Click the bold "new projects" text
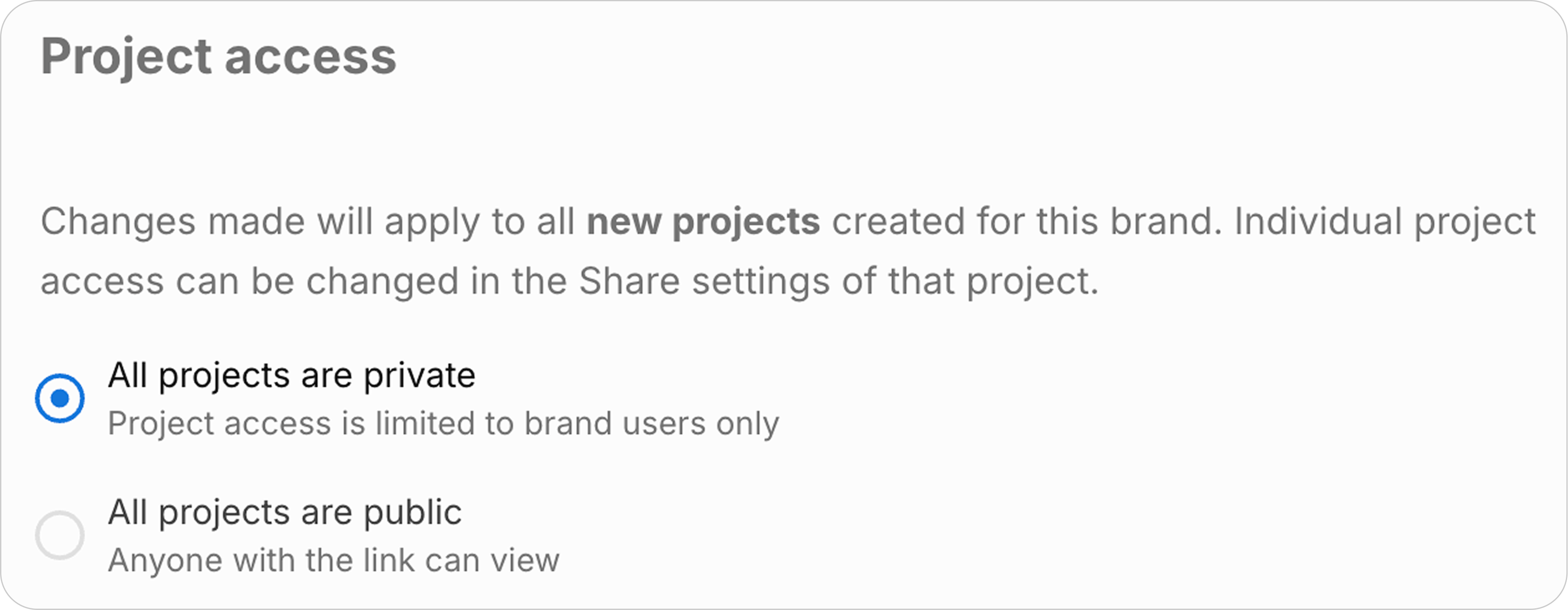The height and width of the screenshot is (610, 1568). pyautogui.click(x=703, y=221)
